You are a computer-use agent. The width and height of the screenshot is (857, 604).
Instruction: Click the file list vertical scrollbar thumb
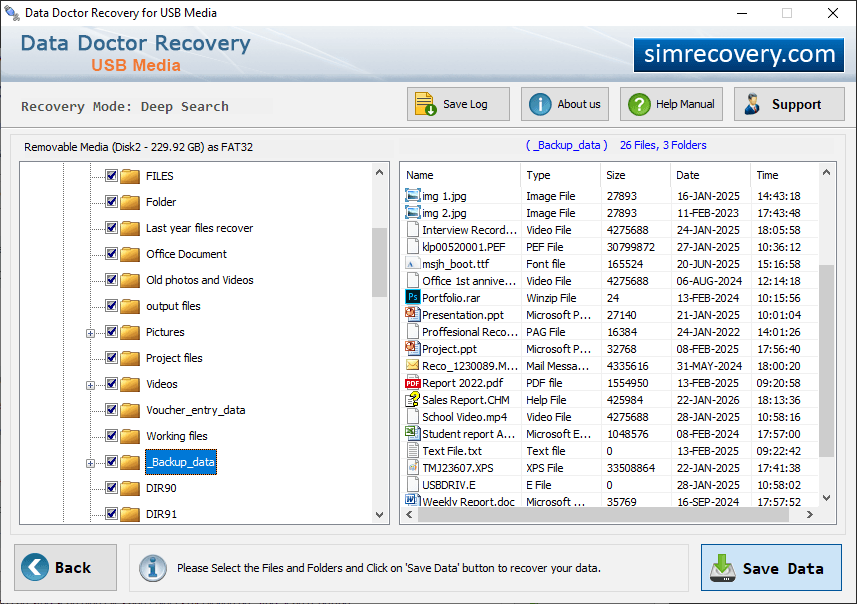coord(826,361)
